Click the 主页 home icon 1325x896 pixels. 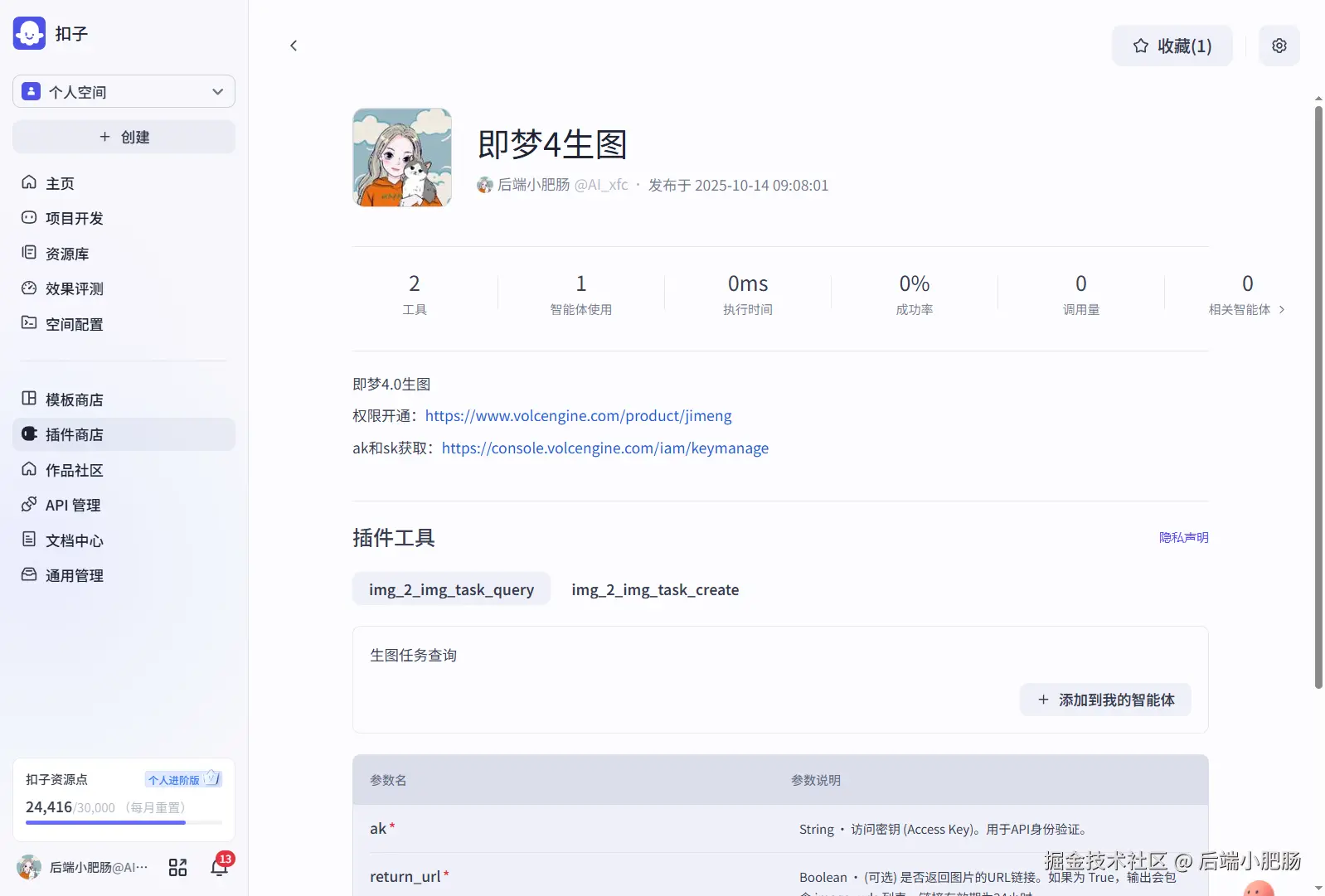coord(29,182)
